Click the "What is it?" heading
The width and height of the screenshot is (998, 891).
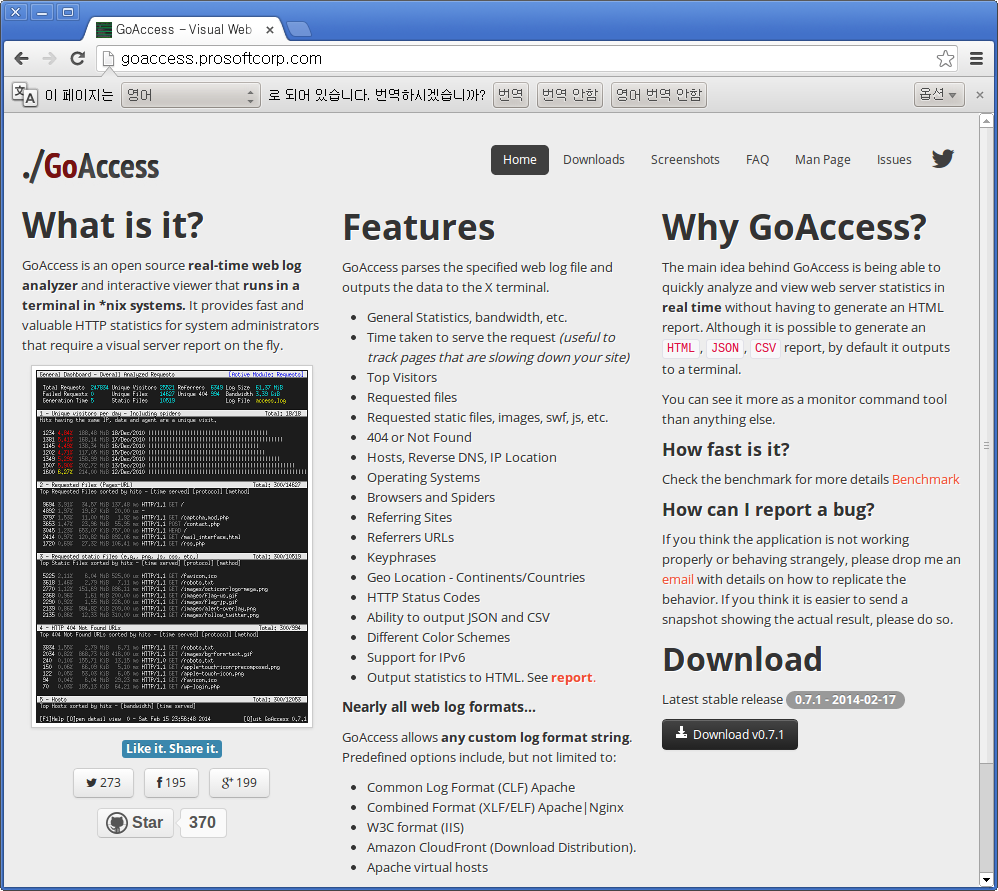pos(113,225)
